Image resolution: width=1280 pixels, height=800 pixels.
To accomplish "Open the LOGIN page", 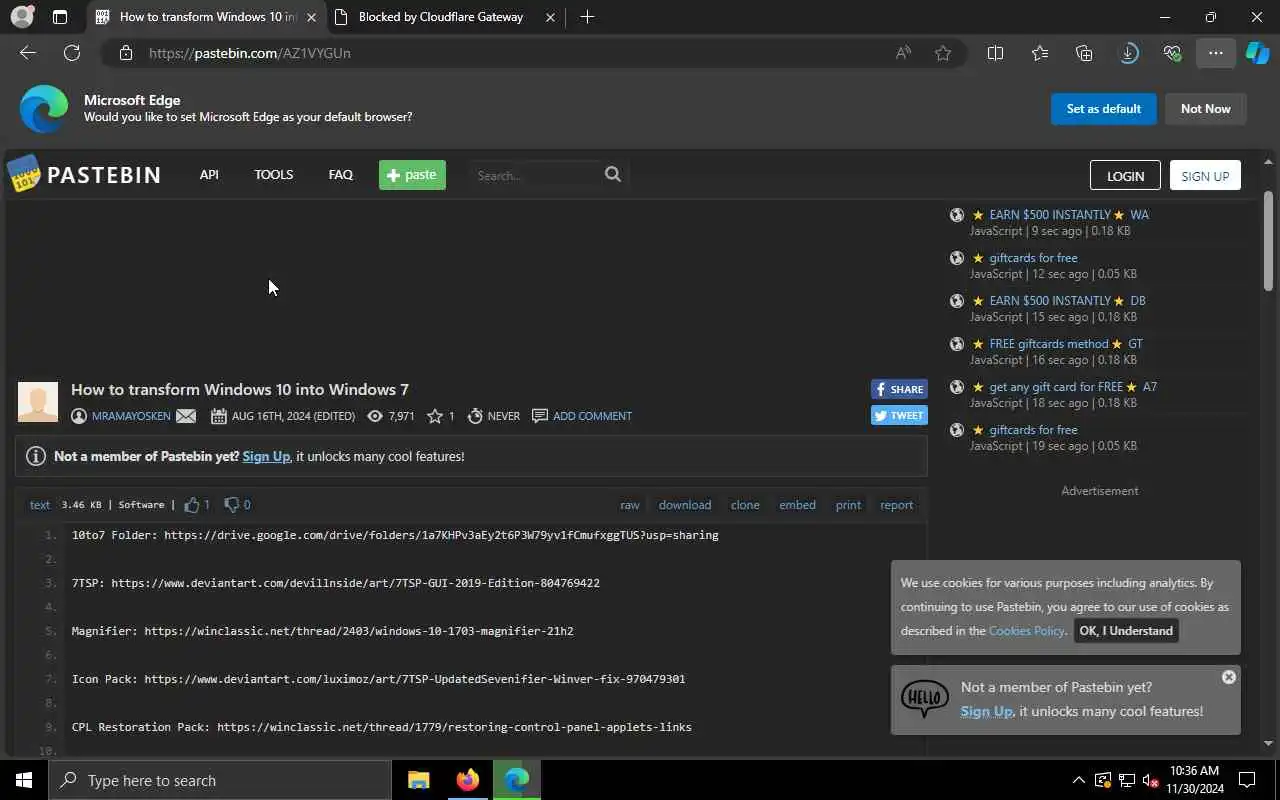I will [x=1125, y=175].
